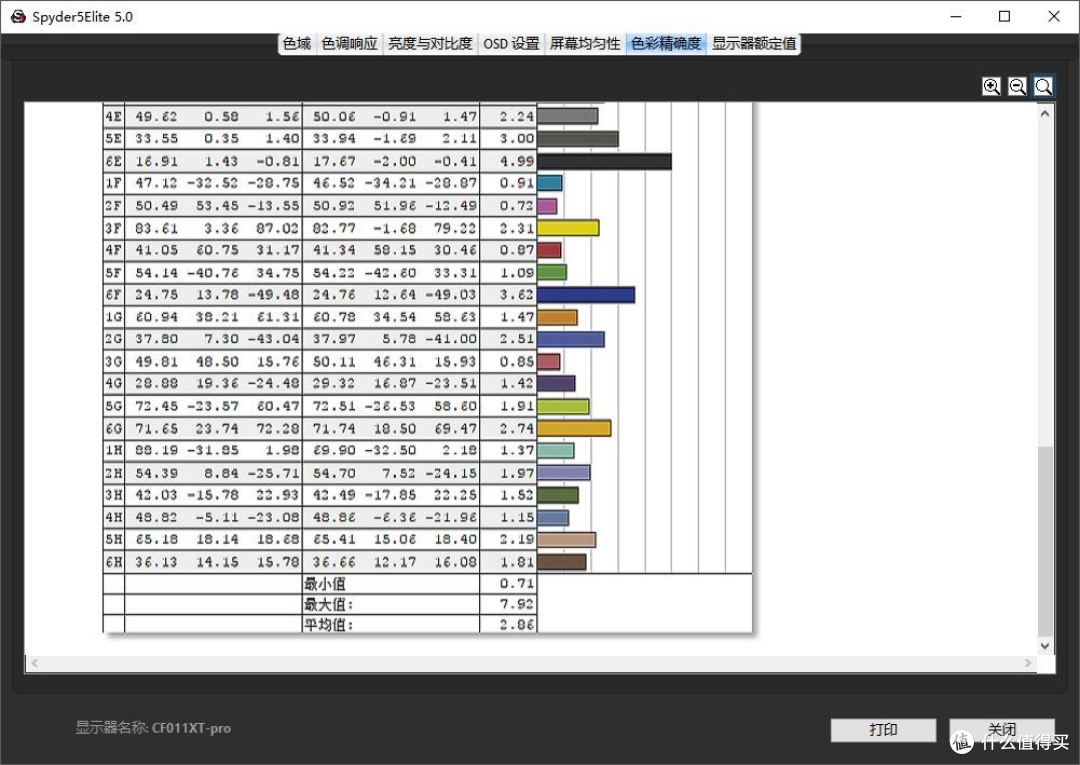Click the row label 2G
Screen dimensions: 1080x765
tap(114, 339)
